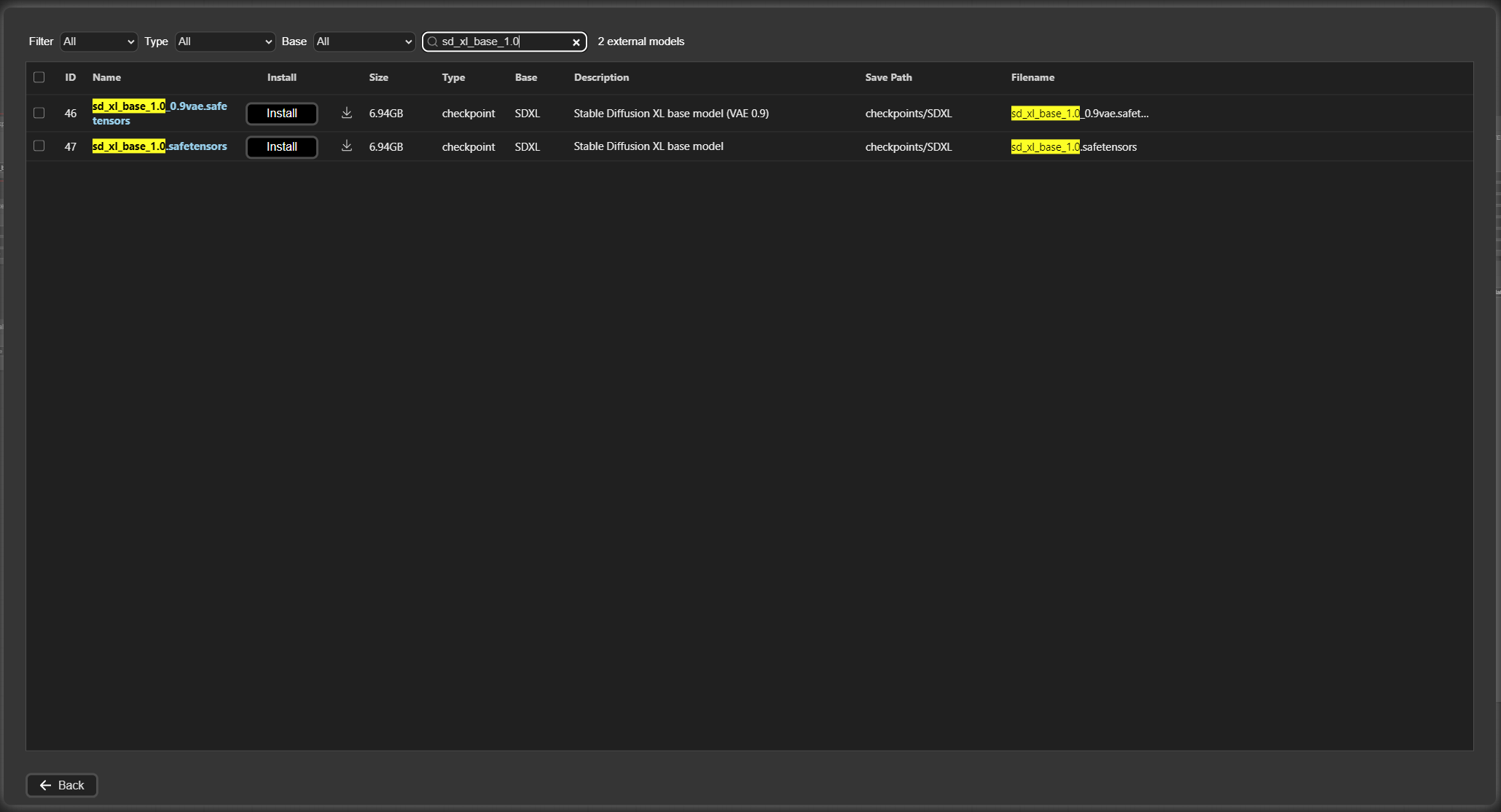Click download icon for model 47
Screen dimensions: 1501x812
tap(347, 146)
